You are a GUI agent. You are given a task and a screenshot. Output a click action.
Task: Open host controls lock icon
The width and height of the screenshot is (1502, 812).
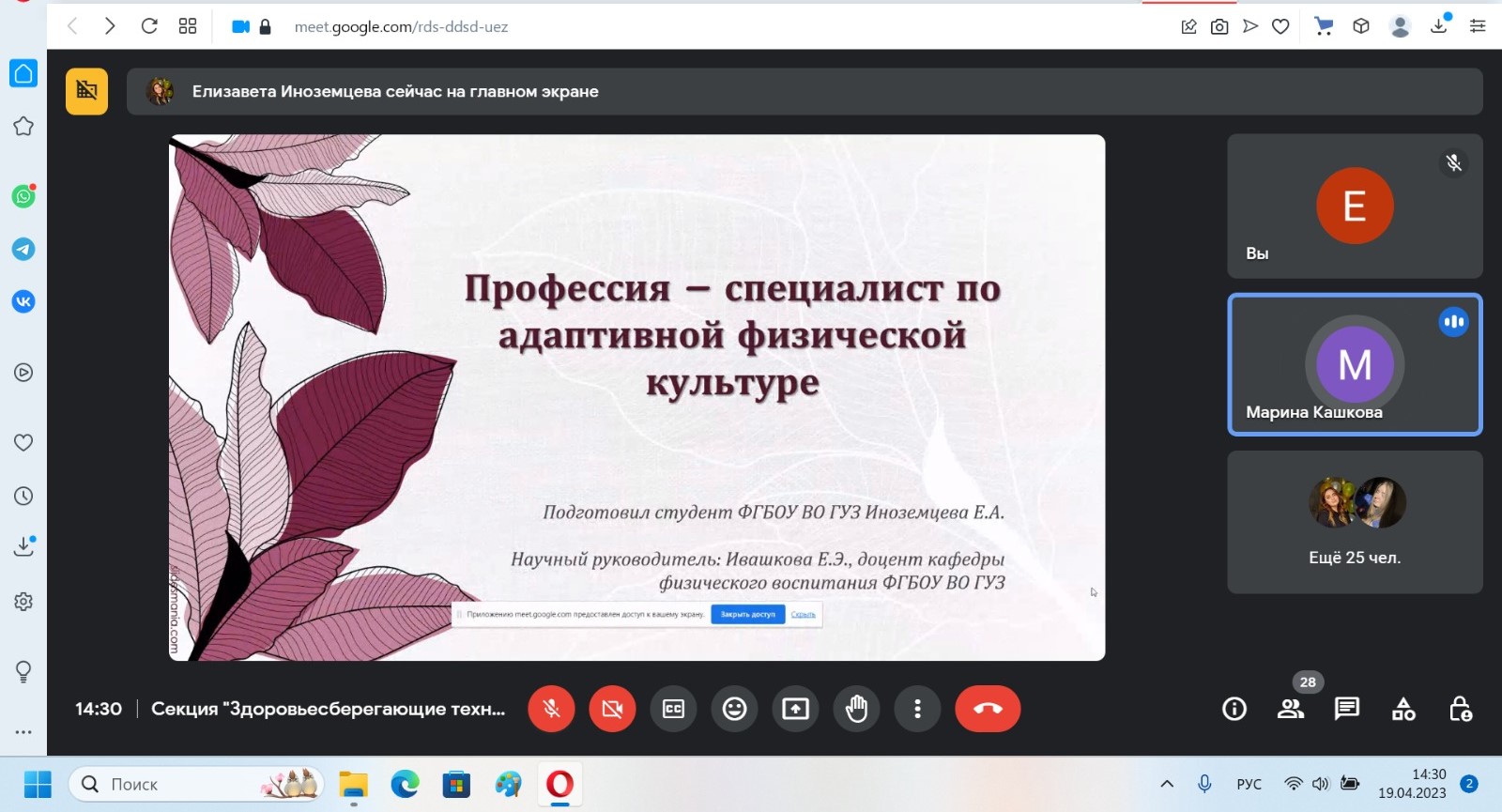coord(1460,709)
